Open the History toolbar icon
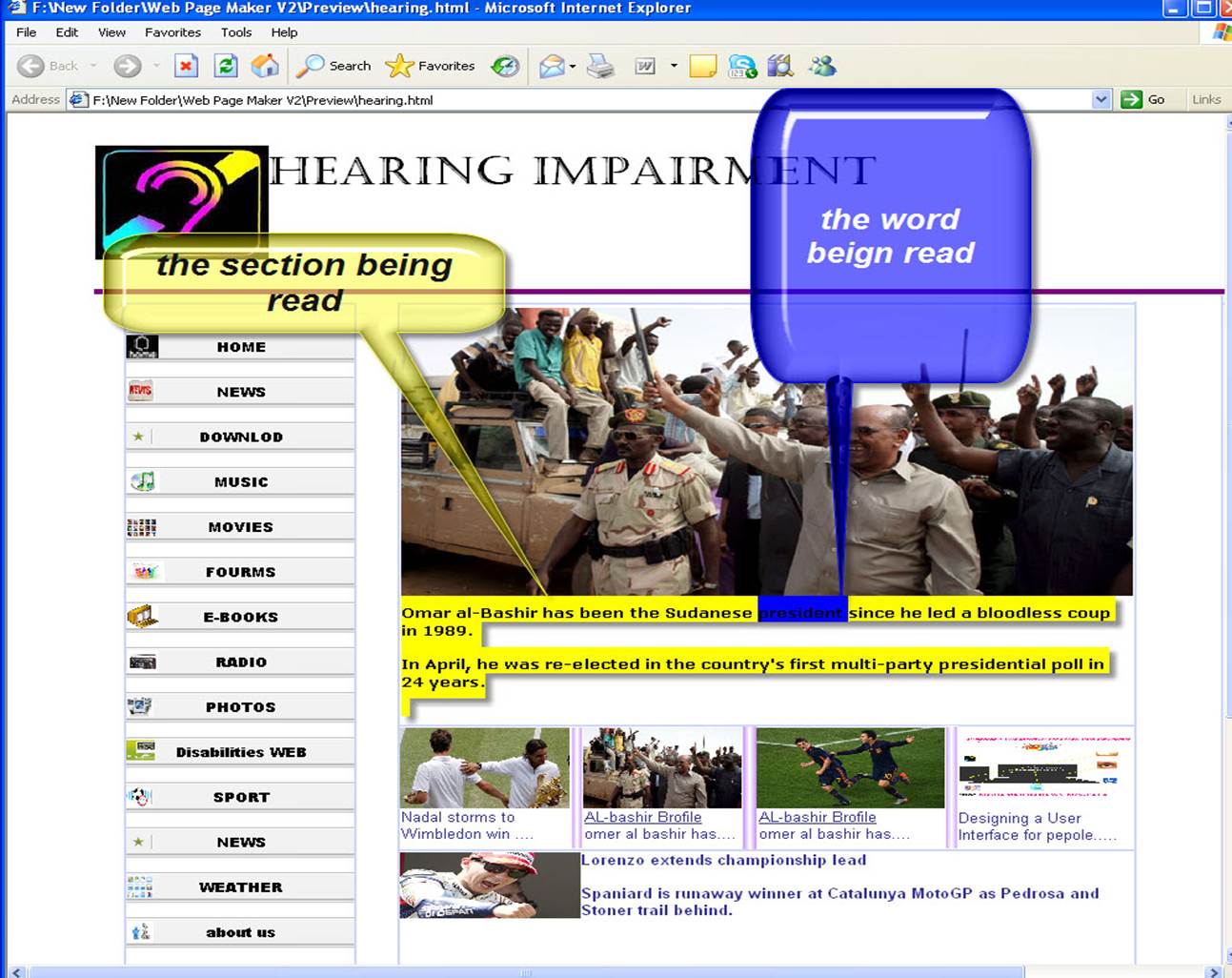The height and width of the screenshot is (978, 1232). pos(505,66)
